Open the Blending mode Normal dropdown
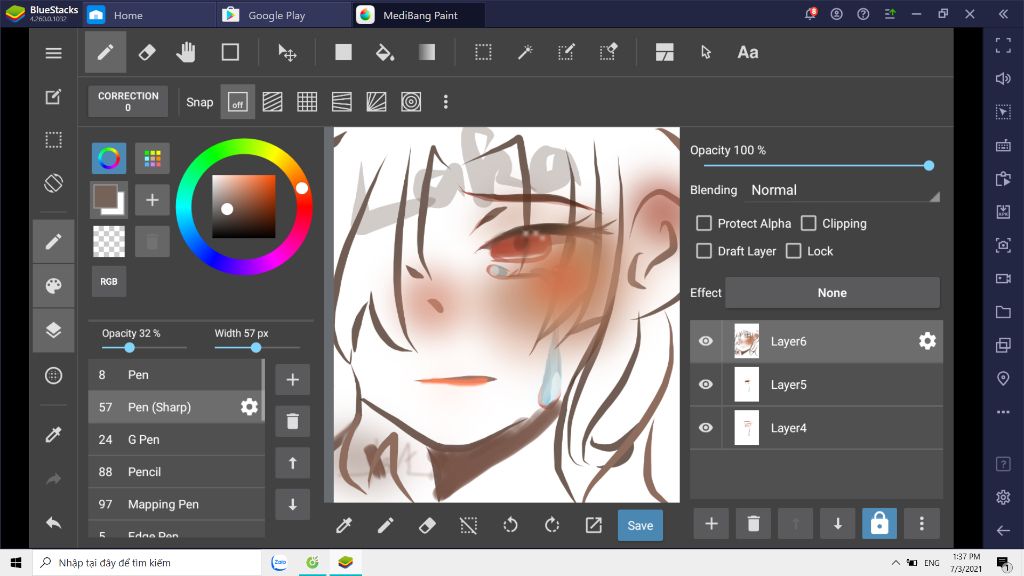1024x576 pixels. [x=844, y=190]
